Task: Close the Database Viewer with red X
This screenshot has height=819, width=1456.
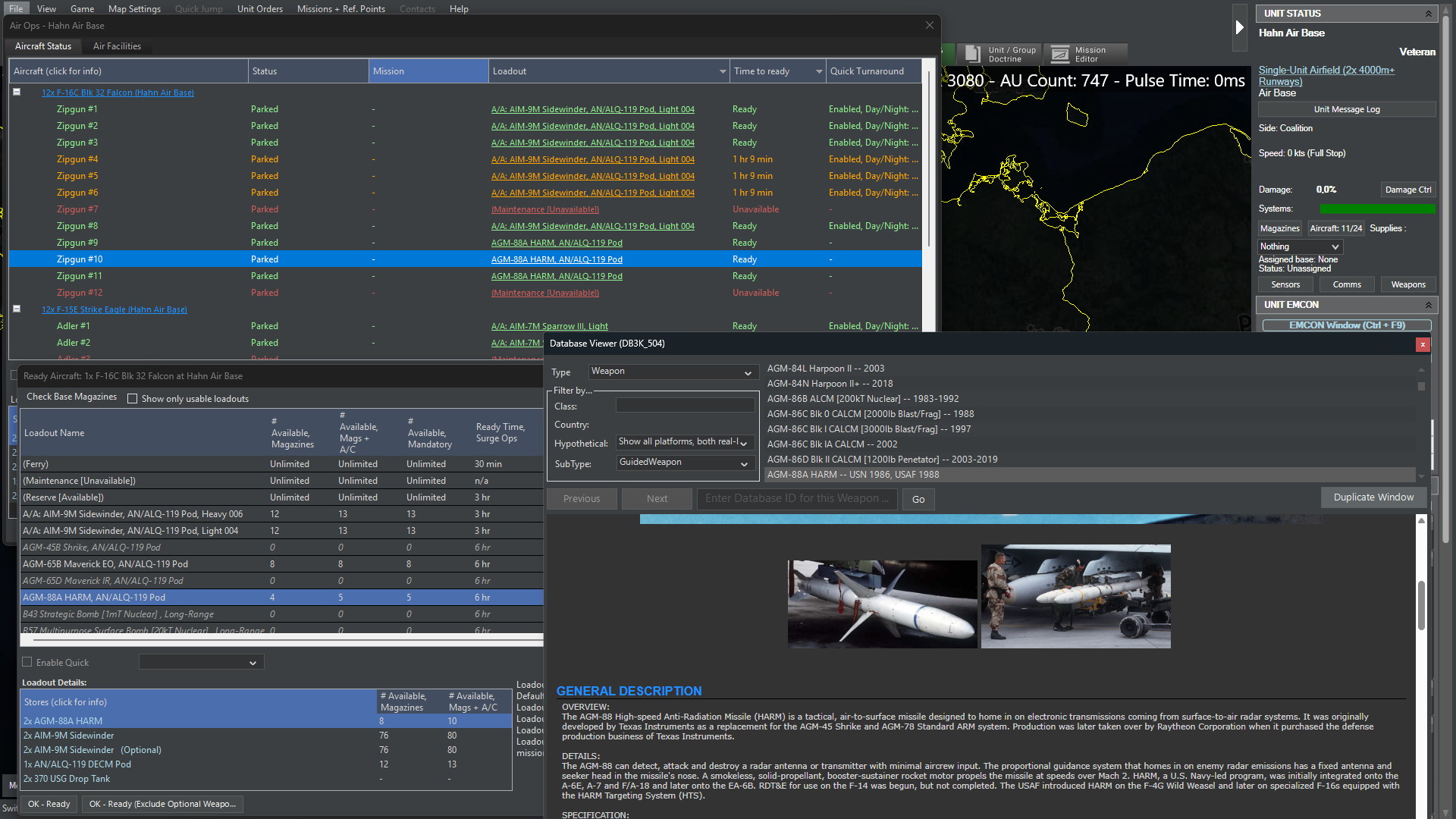Action: (x=1423, y=344)
